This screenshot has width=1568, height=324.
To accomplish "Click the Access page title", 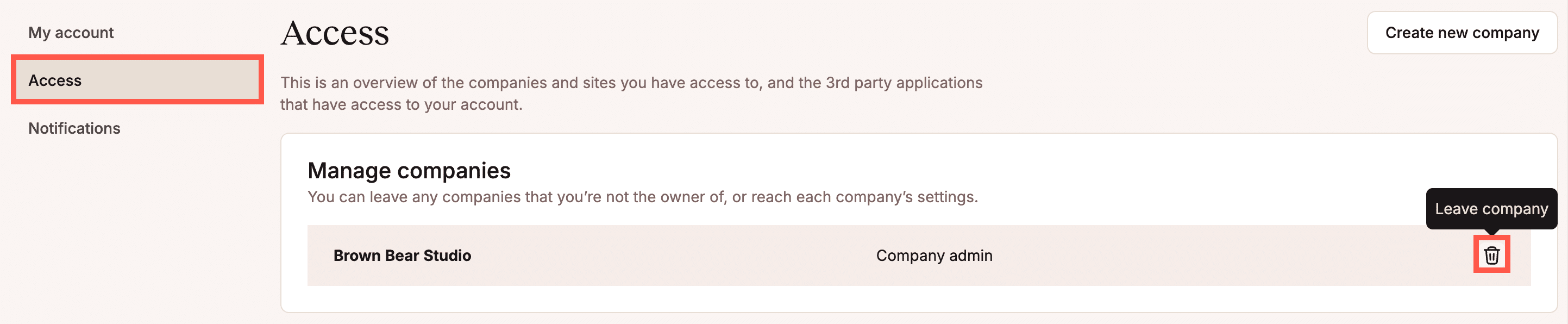I will coord(335,34).
